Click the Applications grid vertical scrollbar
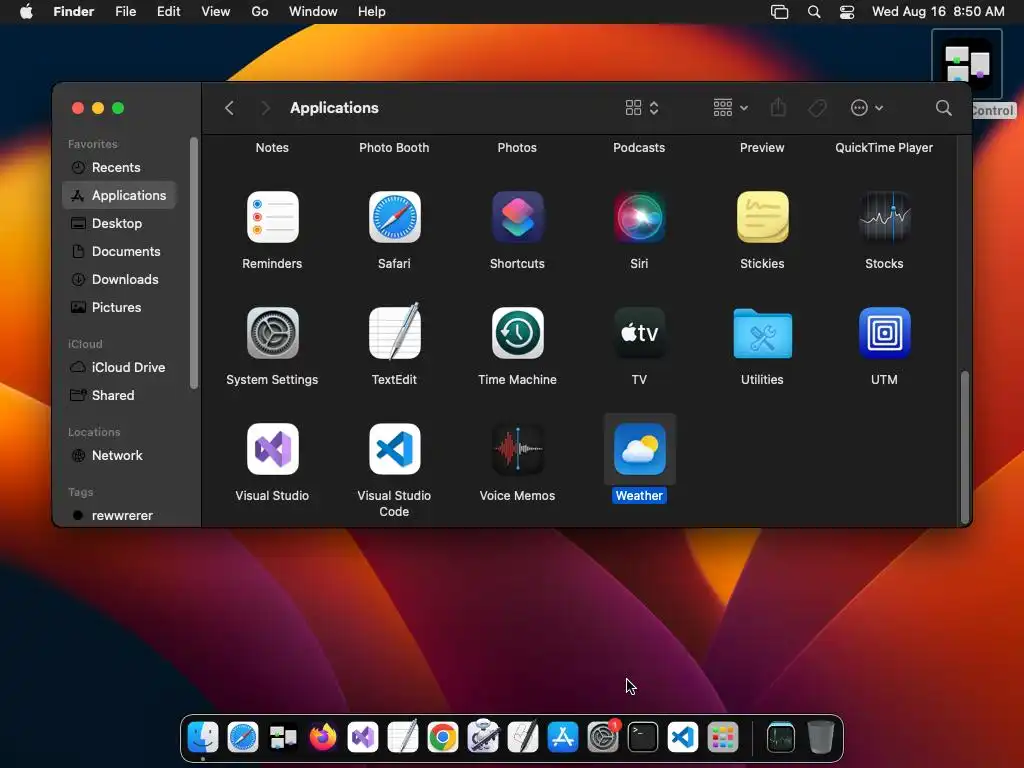This screenshot has height=768, width=1024. click(x=965, y=447)
